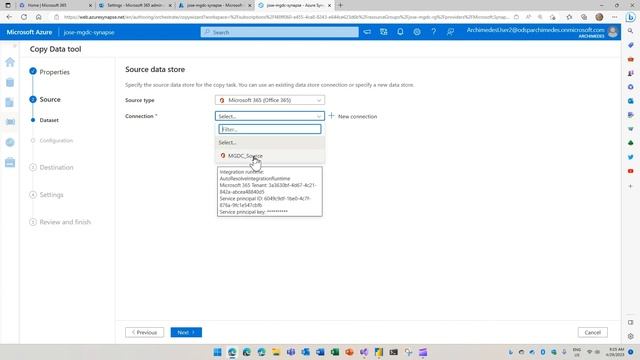This screenshot has width=640, height=360.
Task: Choose MGDC_Source connection option
Action: pos(270,156)
